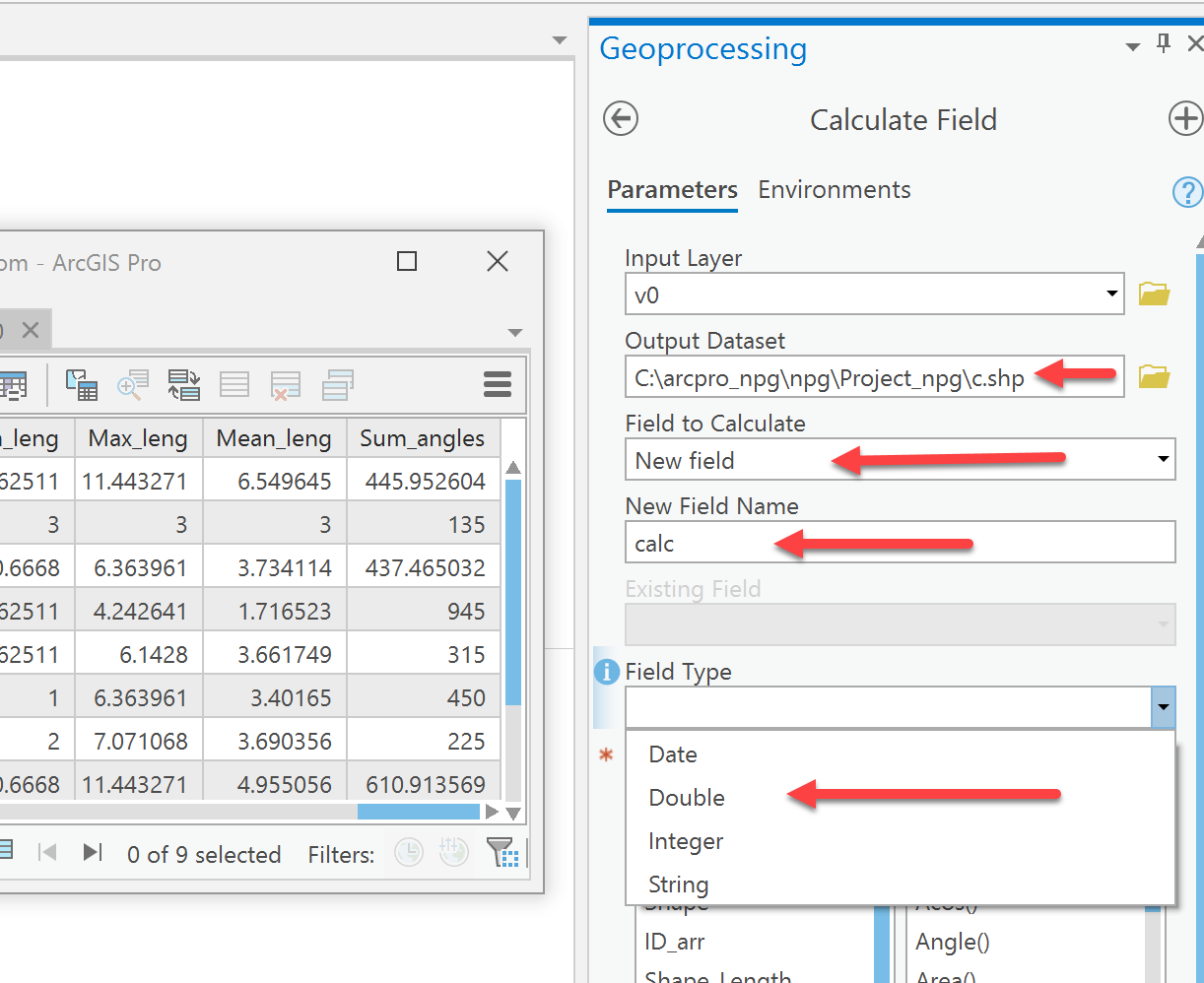Image resolution: width=1204 pixels, height=983 pixels.
Task: Toggle the range filter icon
Action: (x=454, y=852)
